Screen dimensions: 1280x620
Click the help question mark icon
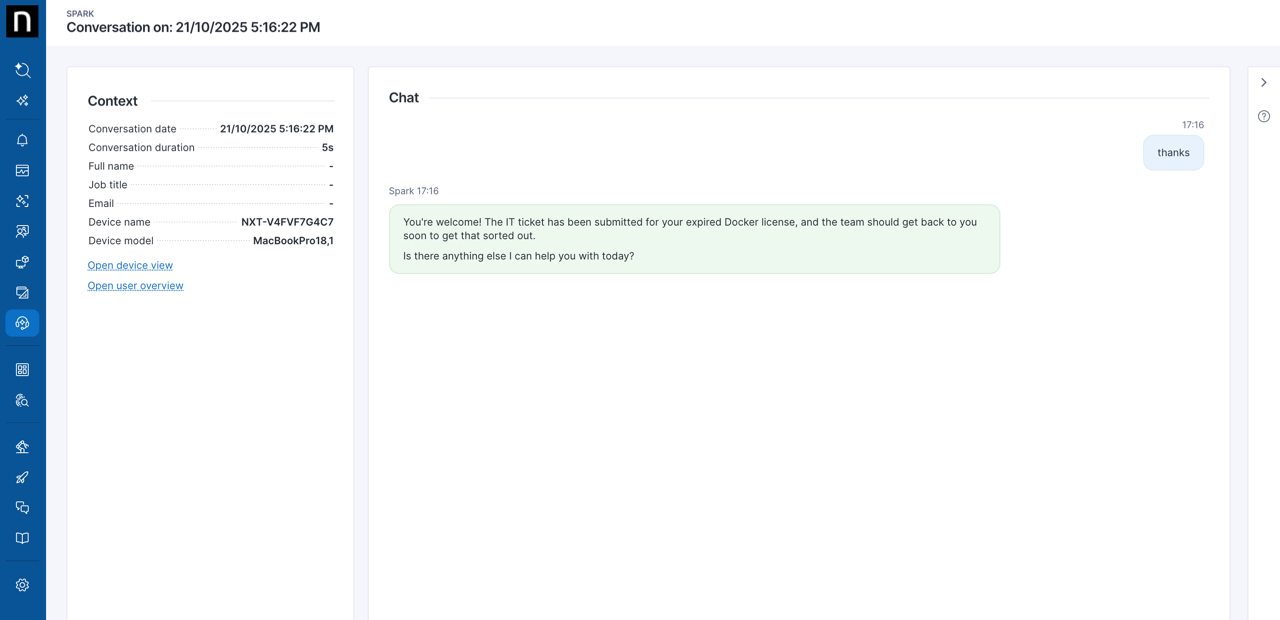click(x=1264, y=117)
